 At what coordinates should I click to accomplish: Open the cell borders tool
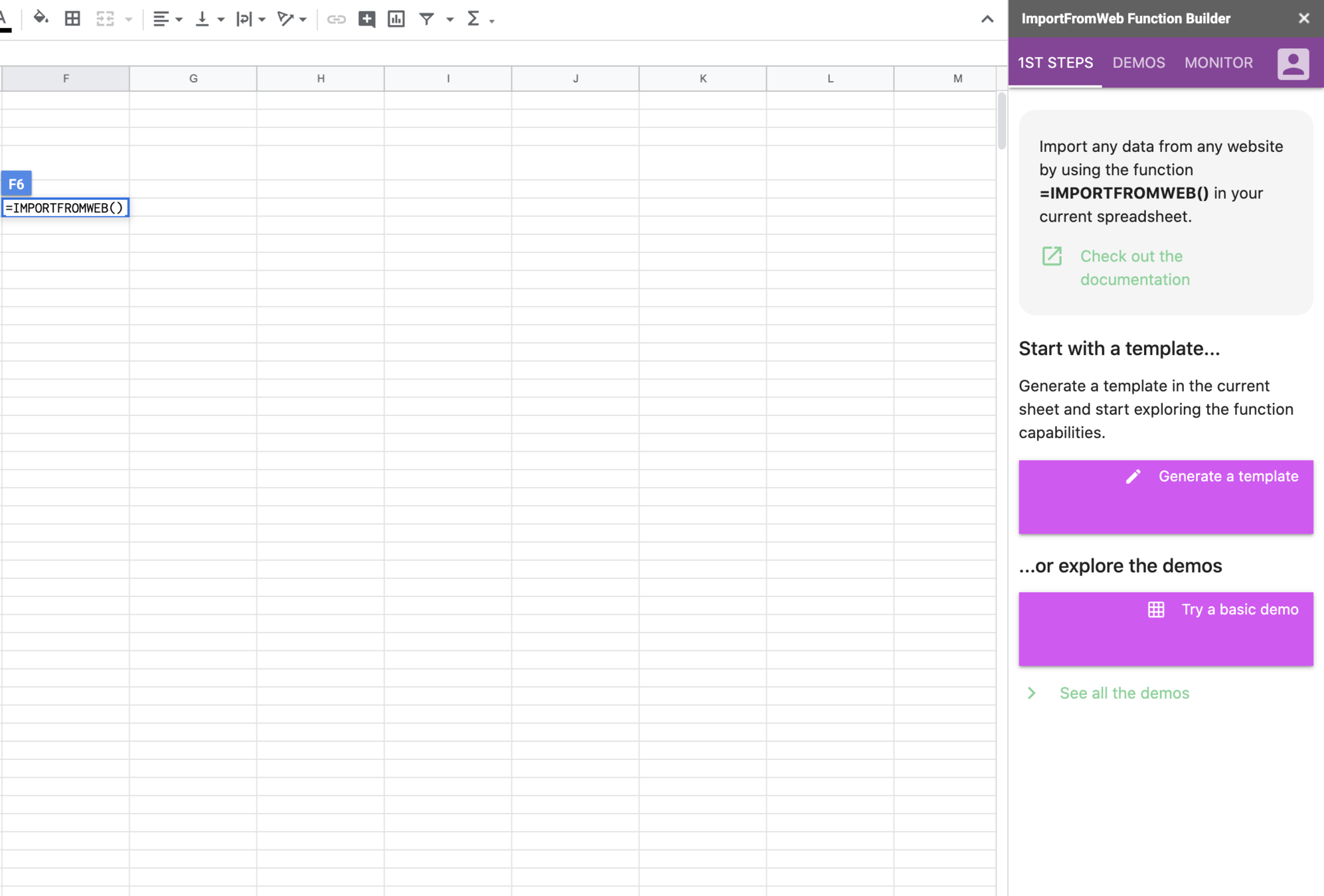pos(72,19)
